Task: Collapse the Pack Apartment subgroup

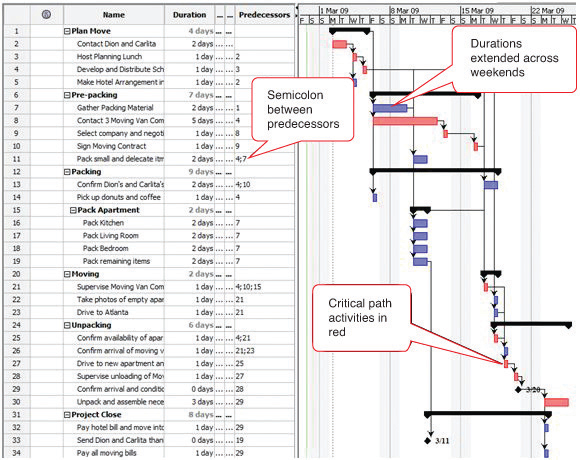Action: point(73,210)
